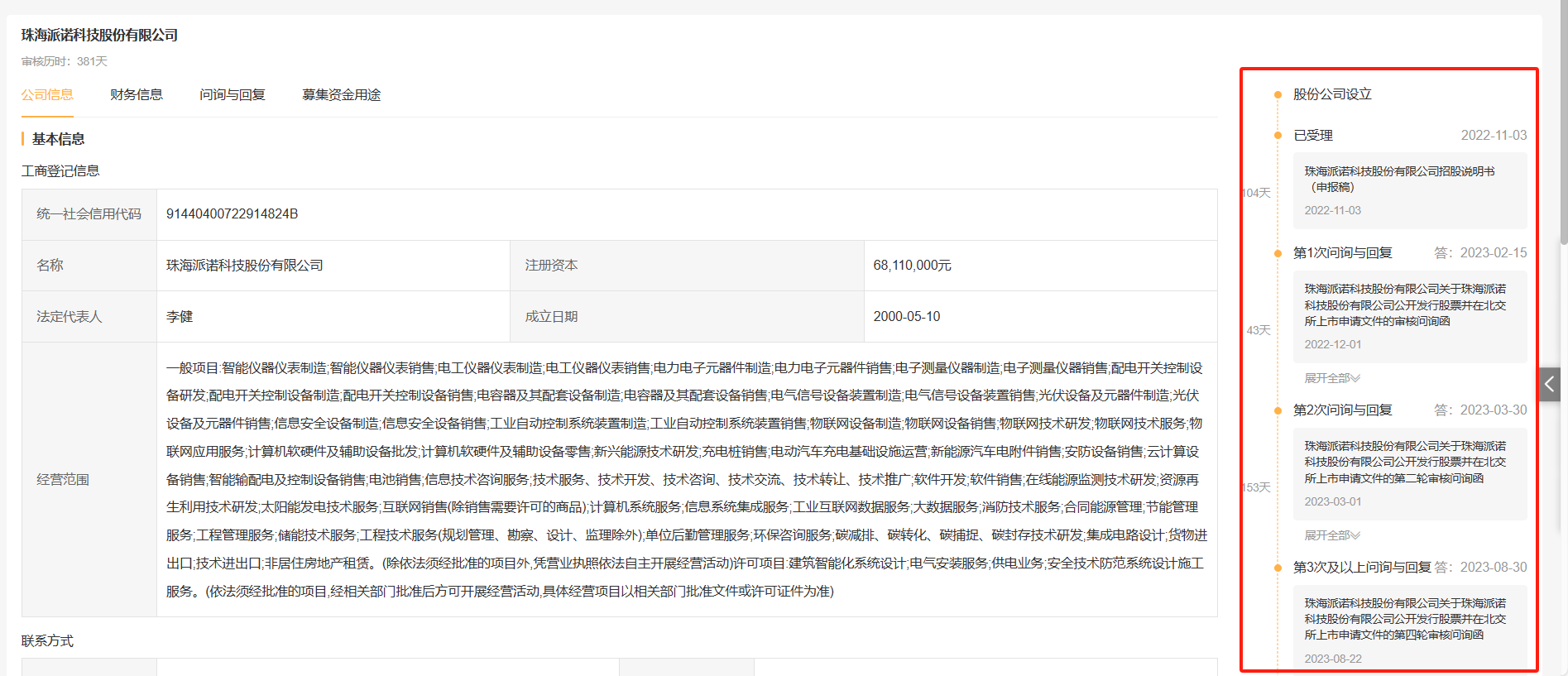Click the company name value in 名称 row
Image resolution: width=1568 pixels, height=676 pixels.
pyautogui.click(x=245, y=266)
